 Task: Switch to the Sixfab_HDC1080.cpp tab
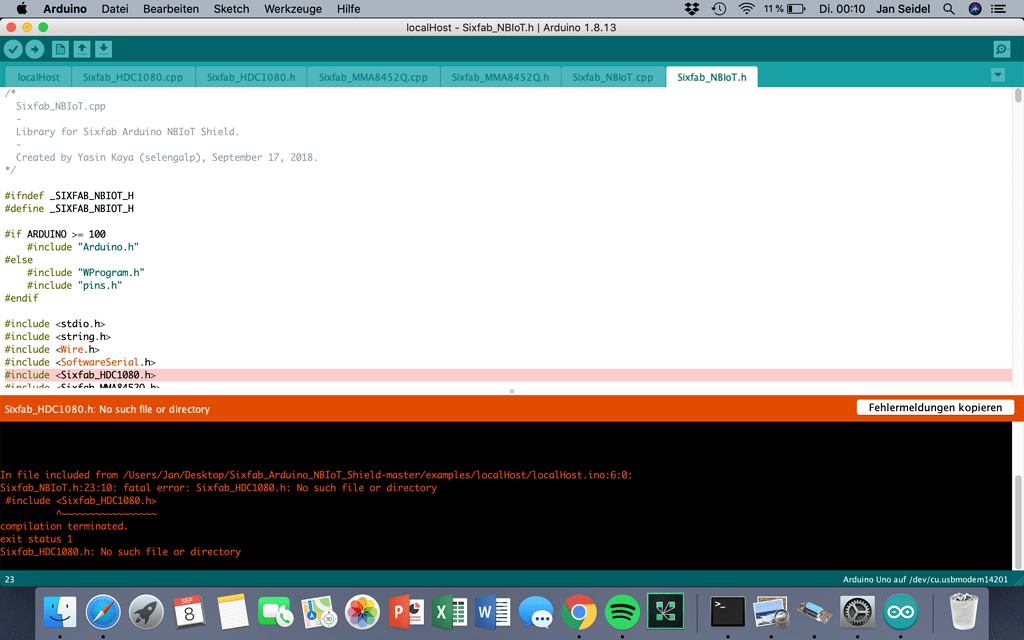click(132, 77)
